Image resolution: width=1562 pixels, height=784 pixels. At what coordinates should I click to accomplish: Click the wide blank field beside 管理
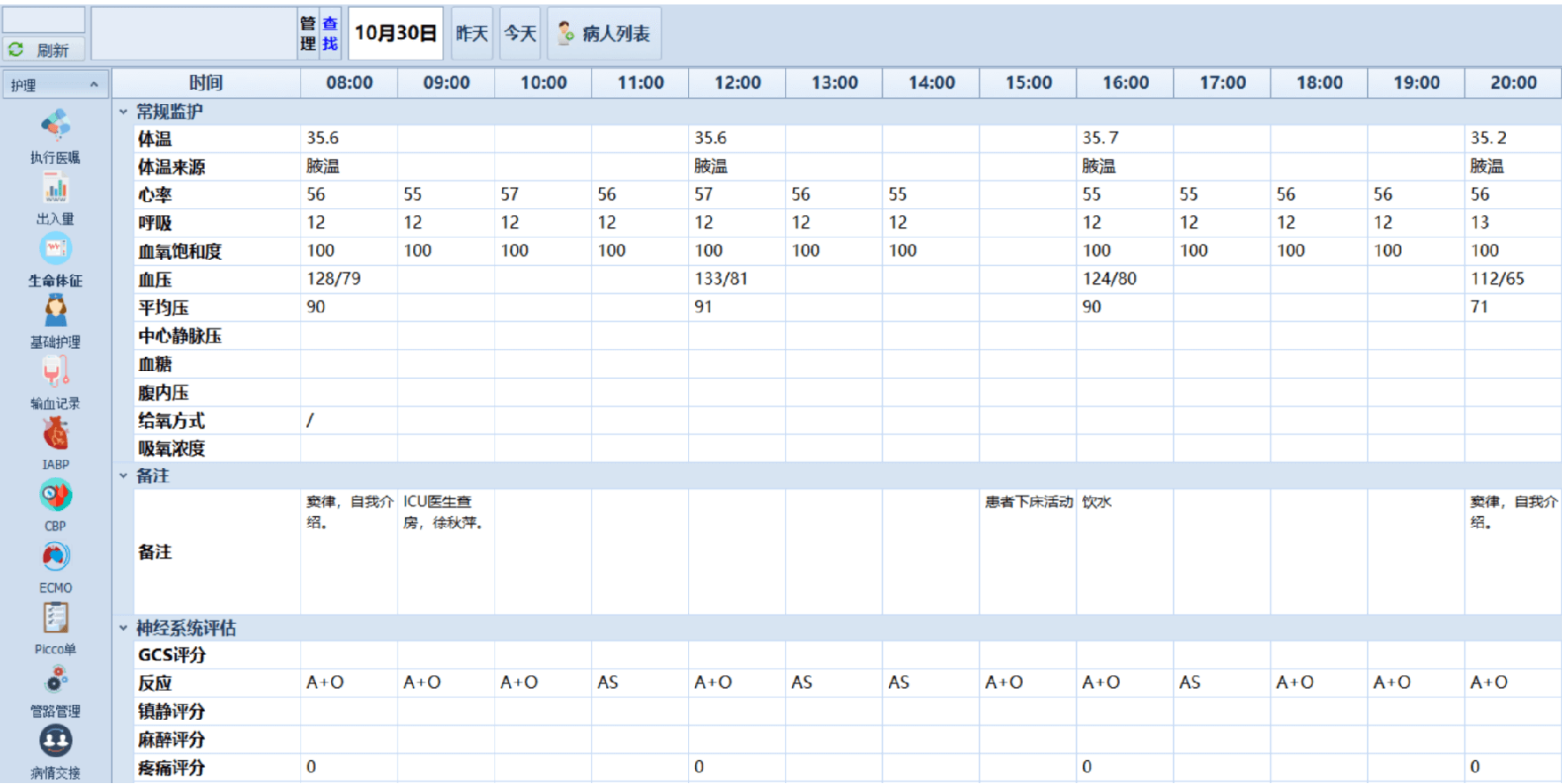click(194, 34)
